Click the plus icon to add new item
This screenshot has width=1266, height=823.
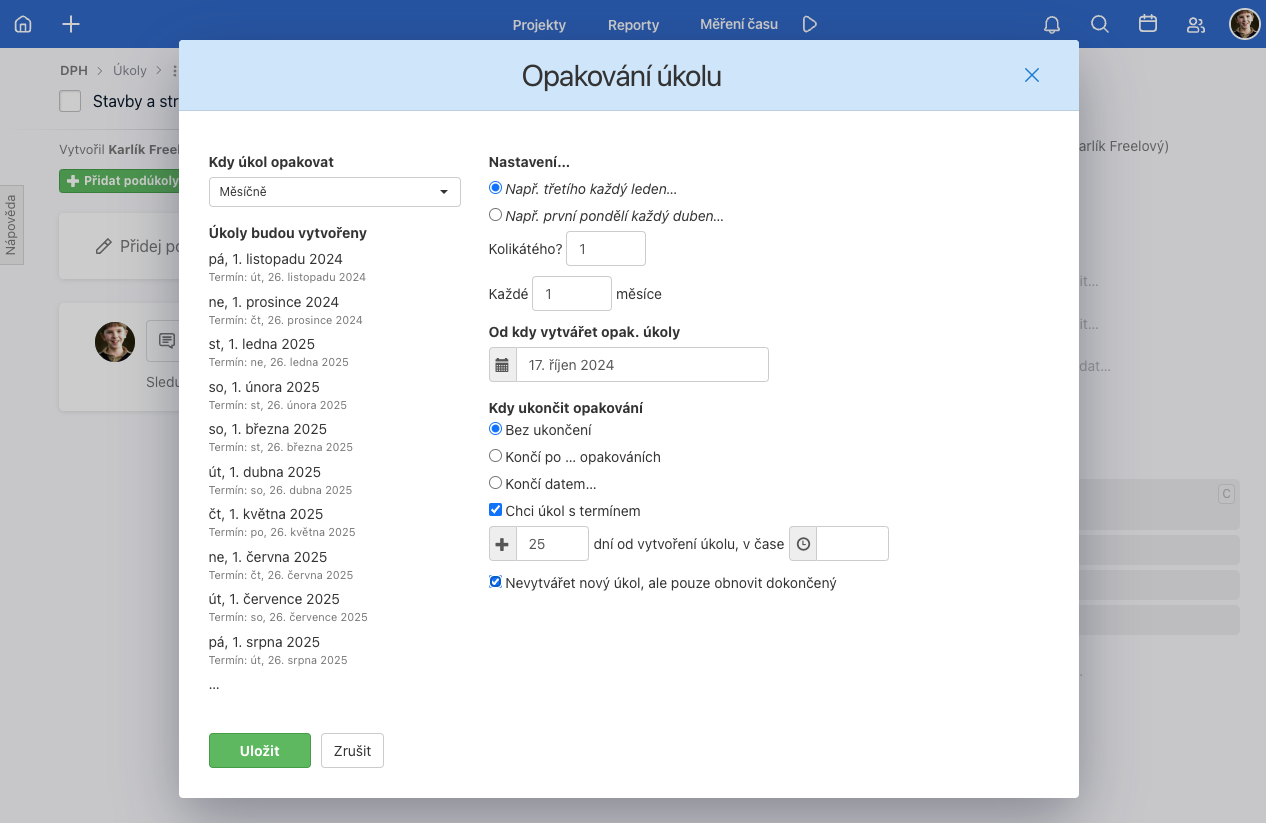(70, 24)
